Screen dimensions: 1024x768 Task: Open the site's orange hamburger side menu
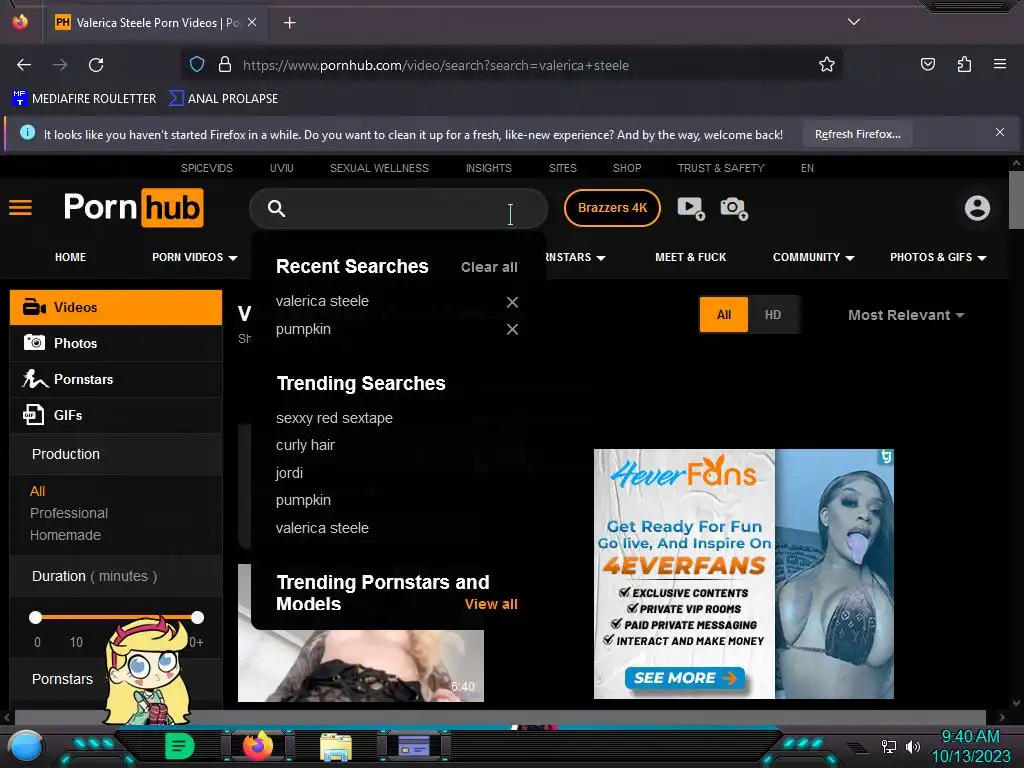point(20,208)
